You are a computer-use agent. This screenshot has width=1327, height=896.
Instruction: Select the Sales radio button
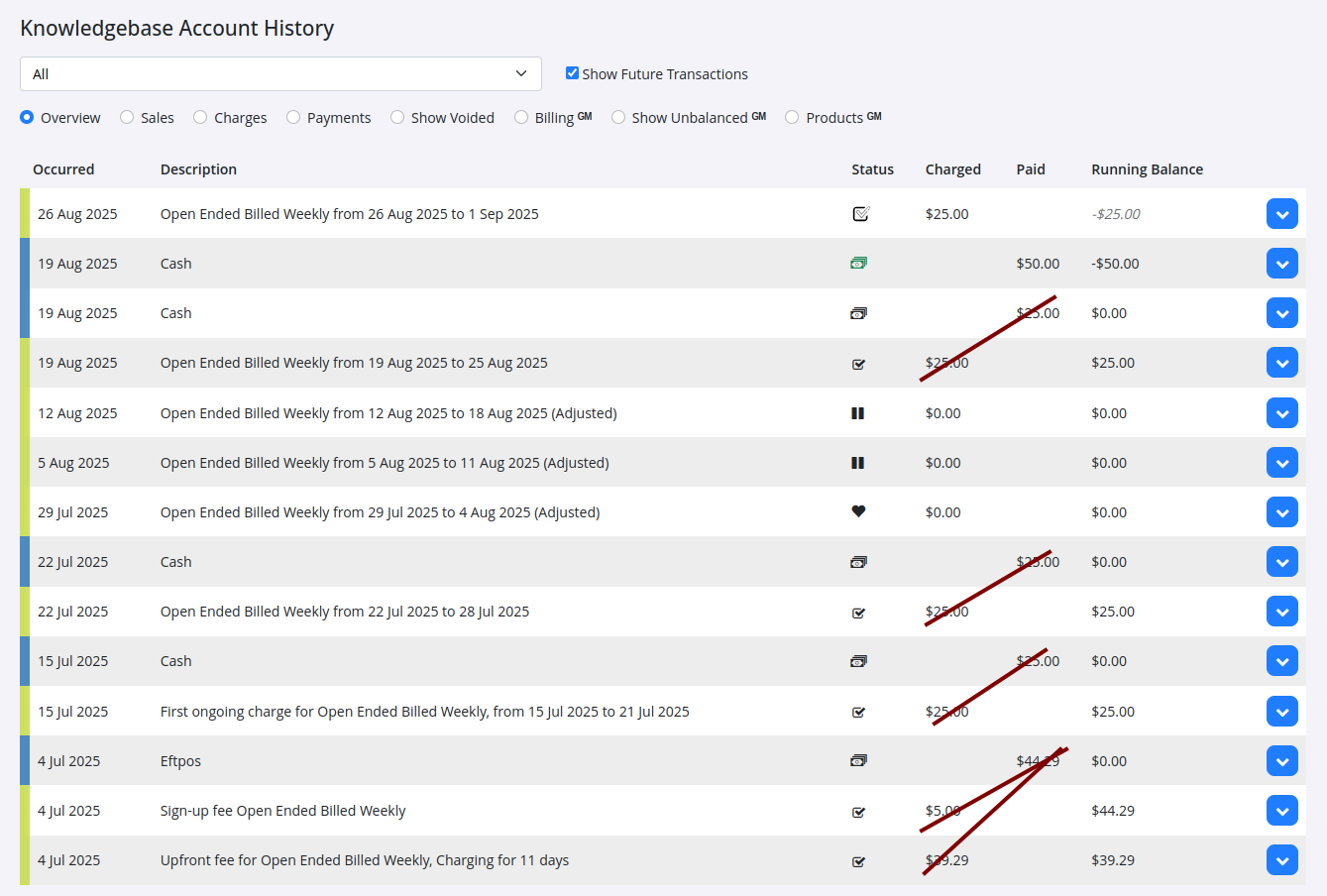pos(127,117)
